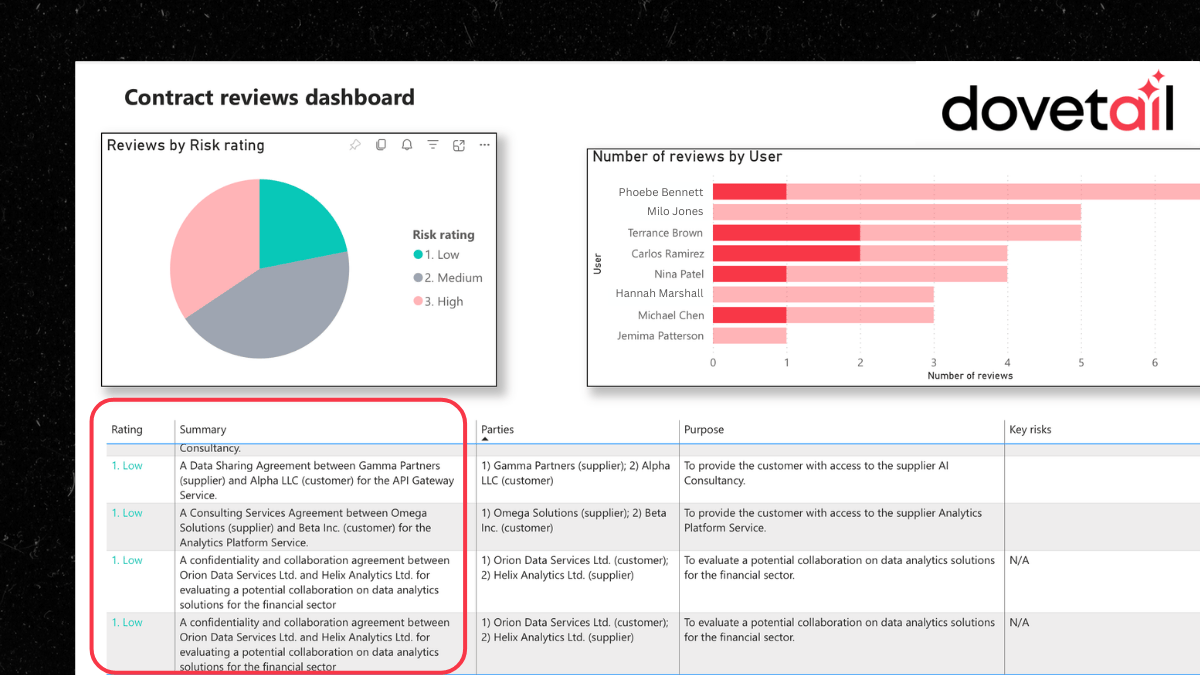Click the Low rating link for Omega Solutions row

(x=127, y=513)
